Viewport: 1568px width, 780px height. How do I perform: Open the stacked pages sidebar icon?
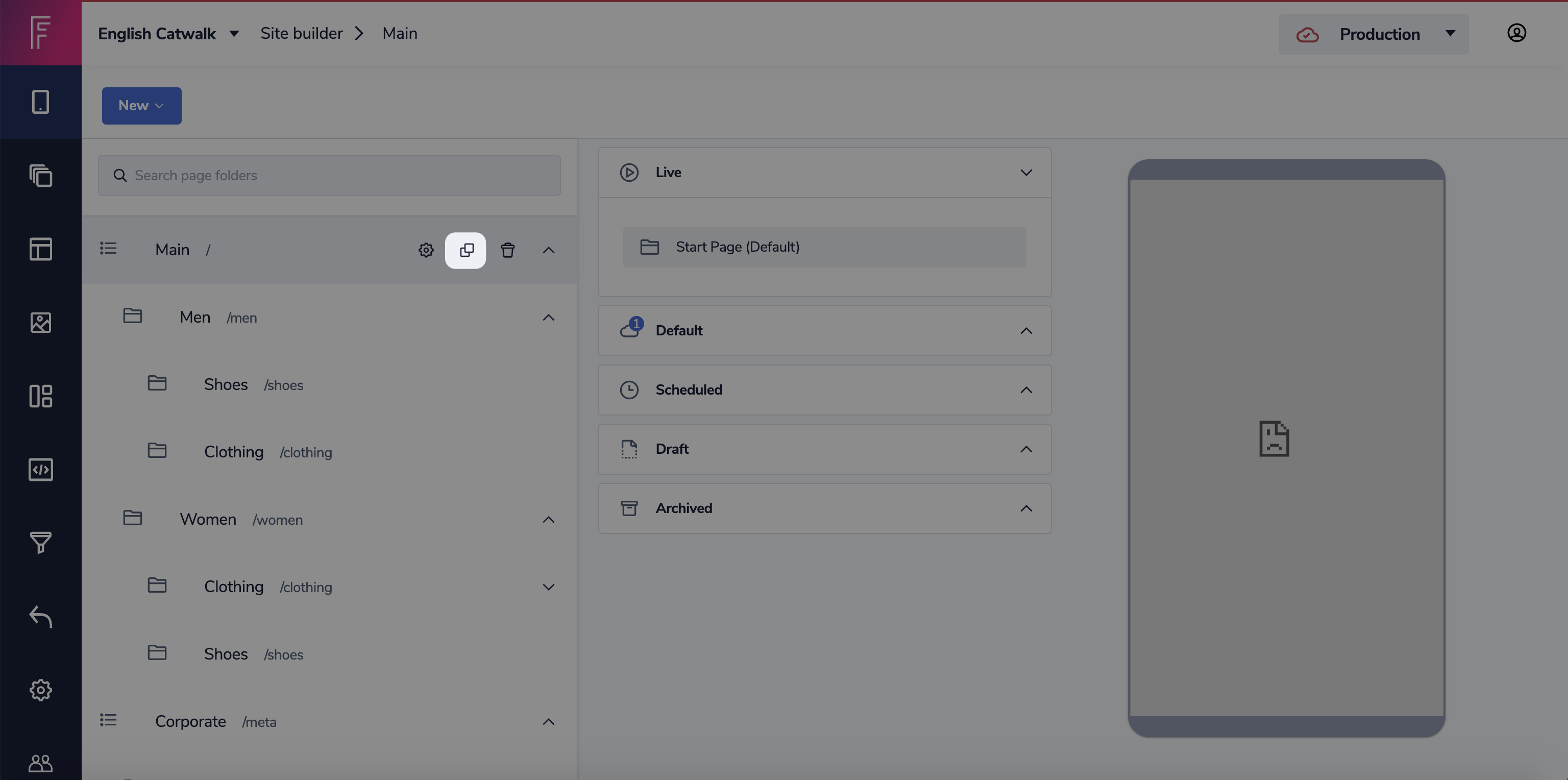pos(41,176)
